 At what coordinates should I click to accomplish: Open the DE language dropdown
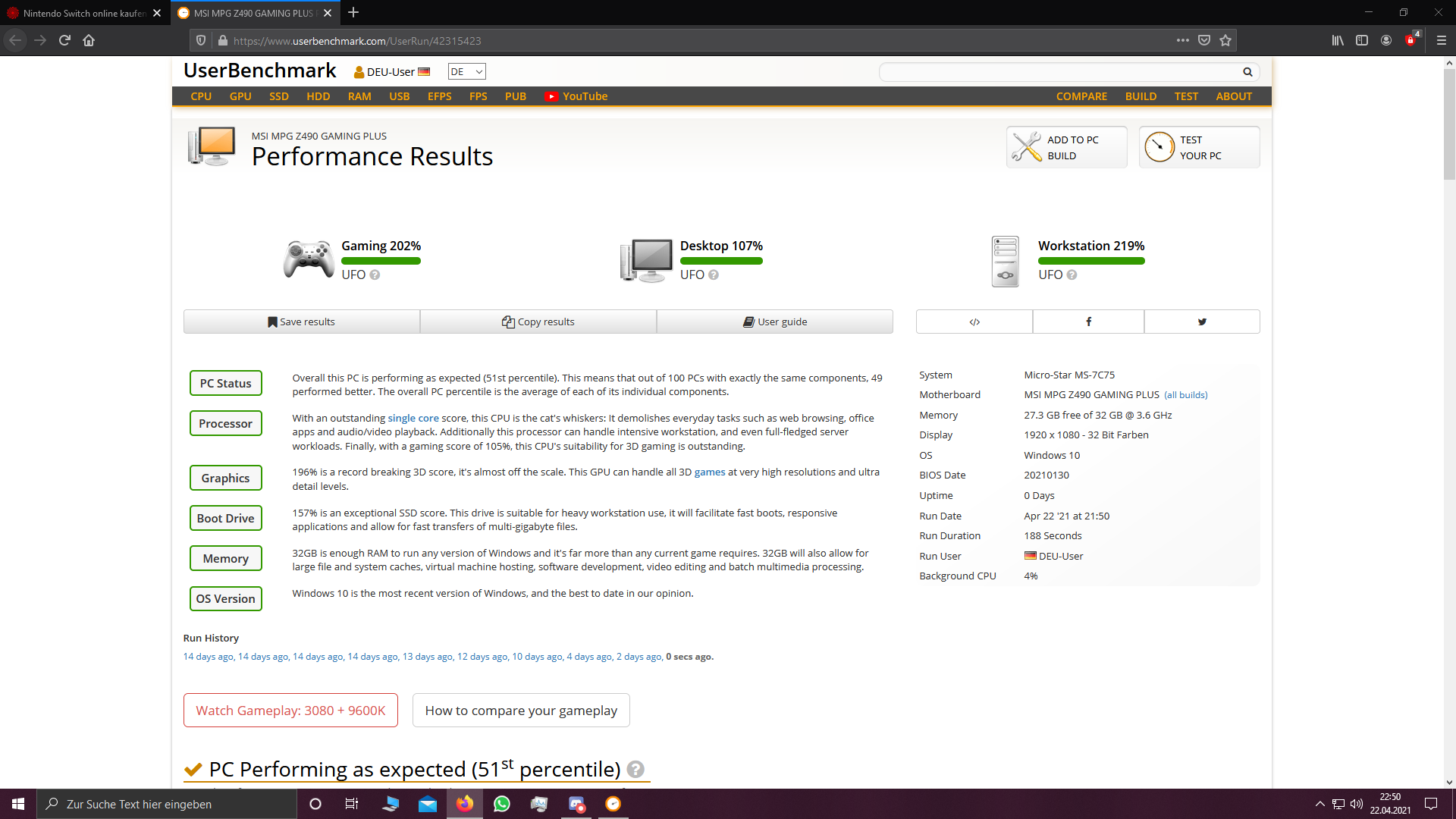tap(466, 71)
